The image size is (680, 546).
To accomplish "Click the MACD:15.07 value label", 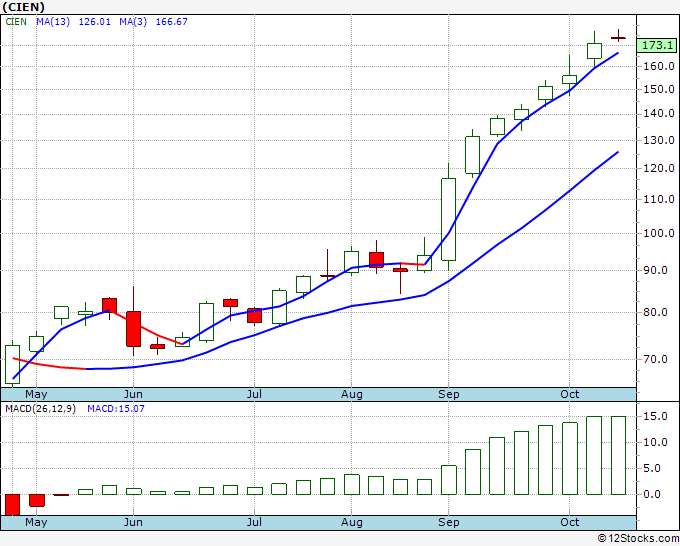I will 116,409.
